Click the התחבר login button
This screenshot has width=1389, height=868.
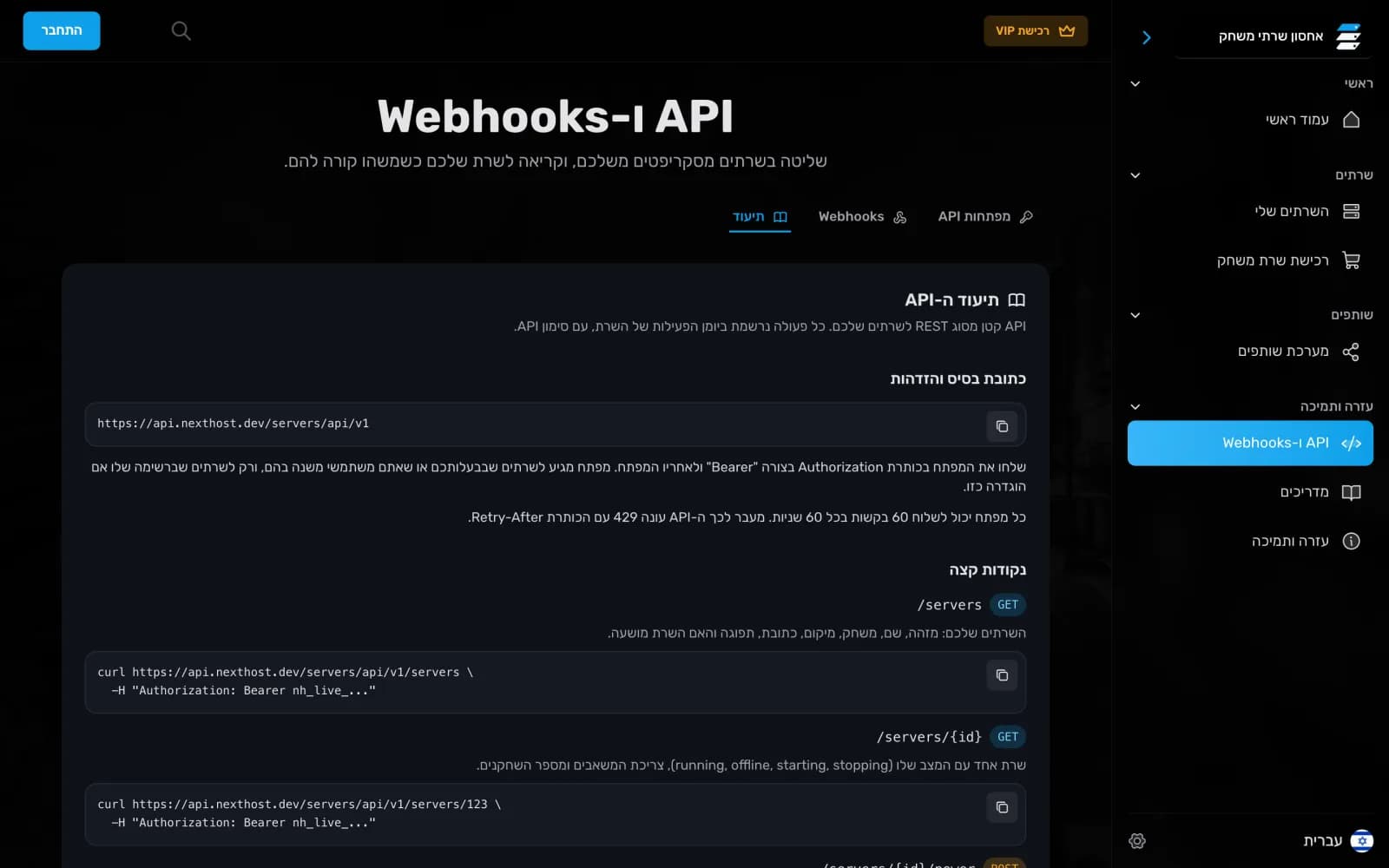click(62, 30)
